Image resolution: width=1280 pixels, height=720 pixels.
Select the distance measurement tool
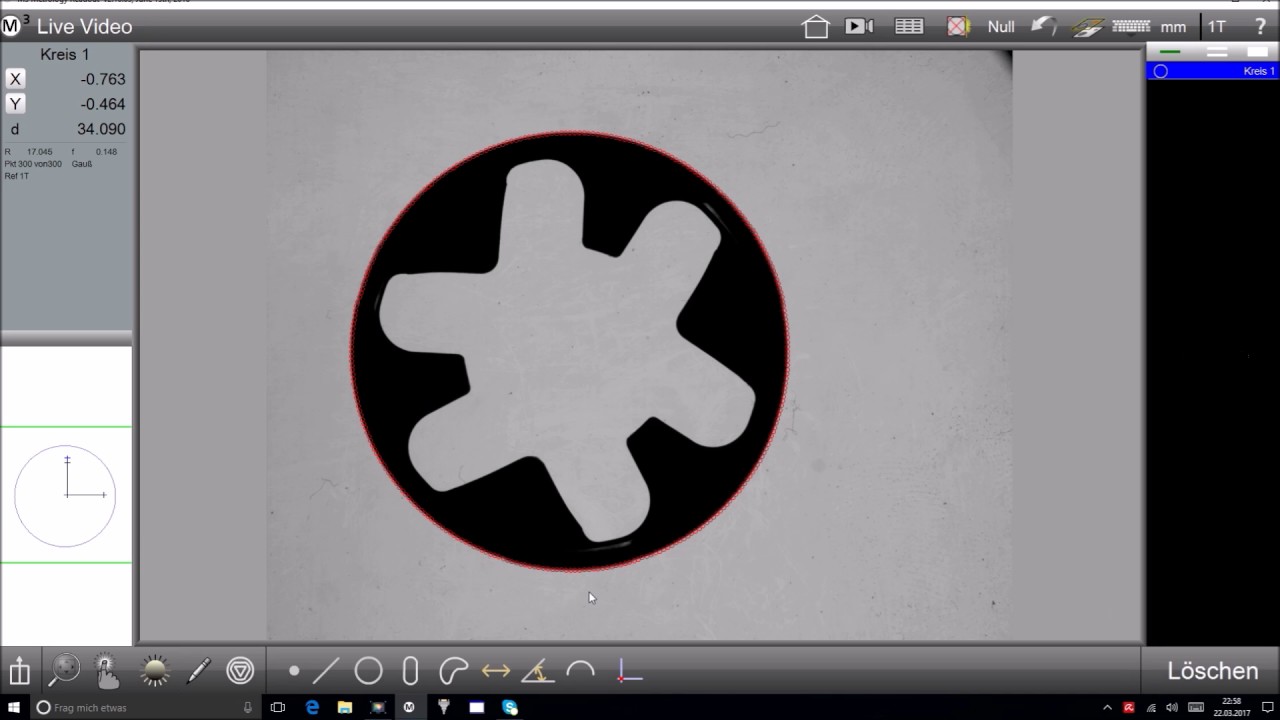pos(496,671)
